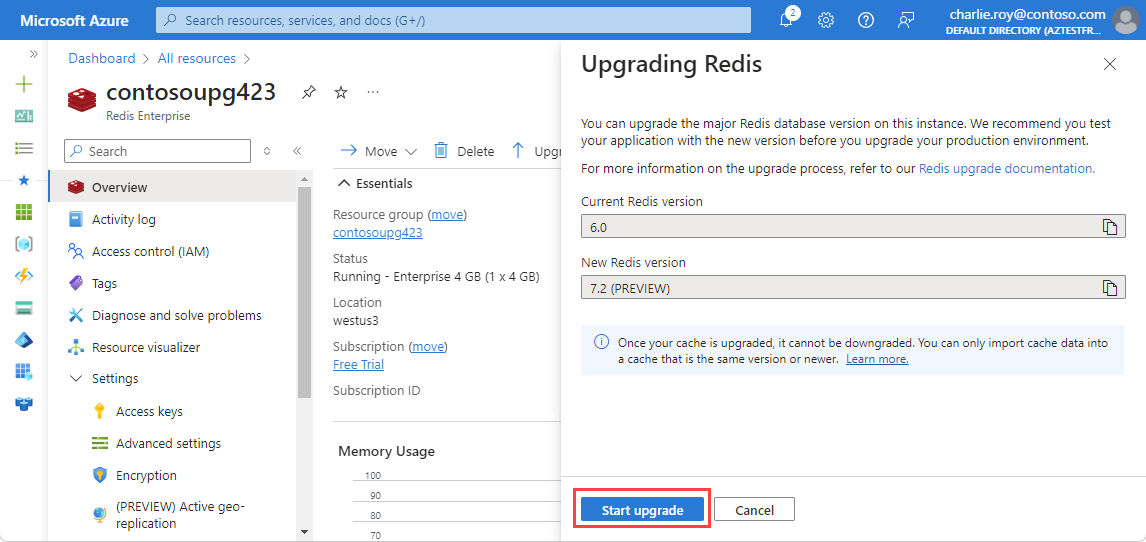This screenshot has height=542, width=1146.
Task: Click the help question mark icon
Action: tap(866, 20)
